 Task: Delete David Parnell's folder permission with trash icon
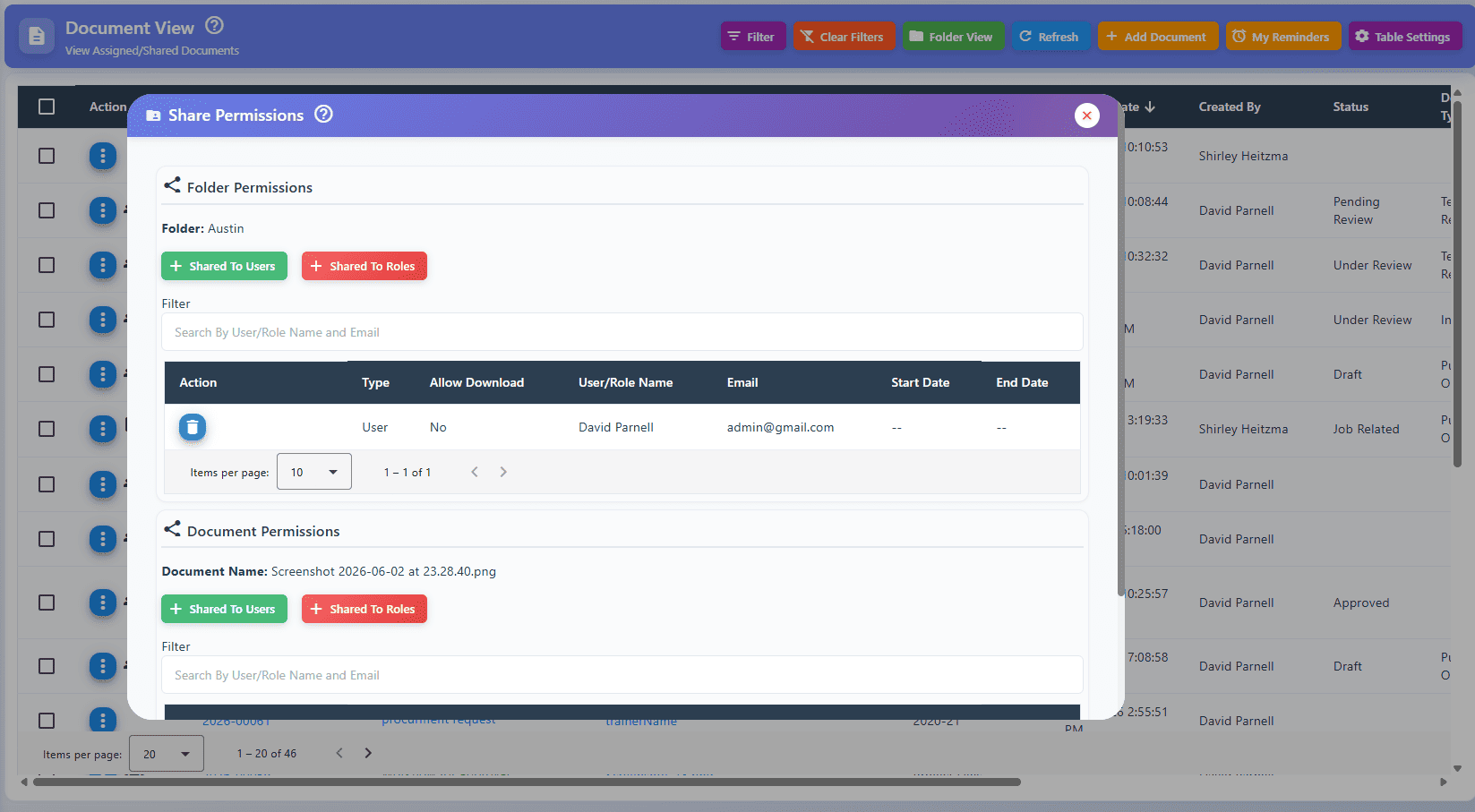tap(193, 428)
